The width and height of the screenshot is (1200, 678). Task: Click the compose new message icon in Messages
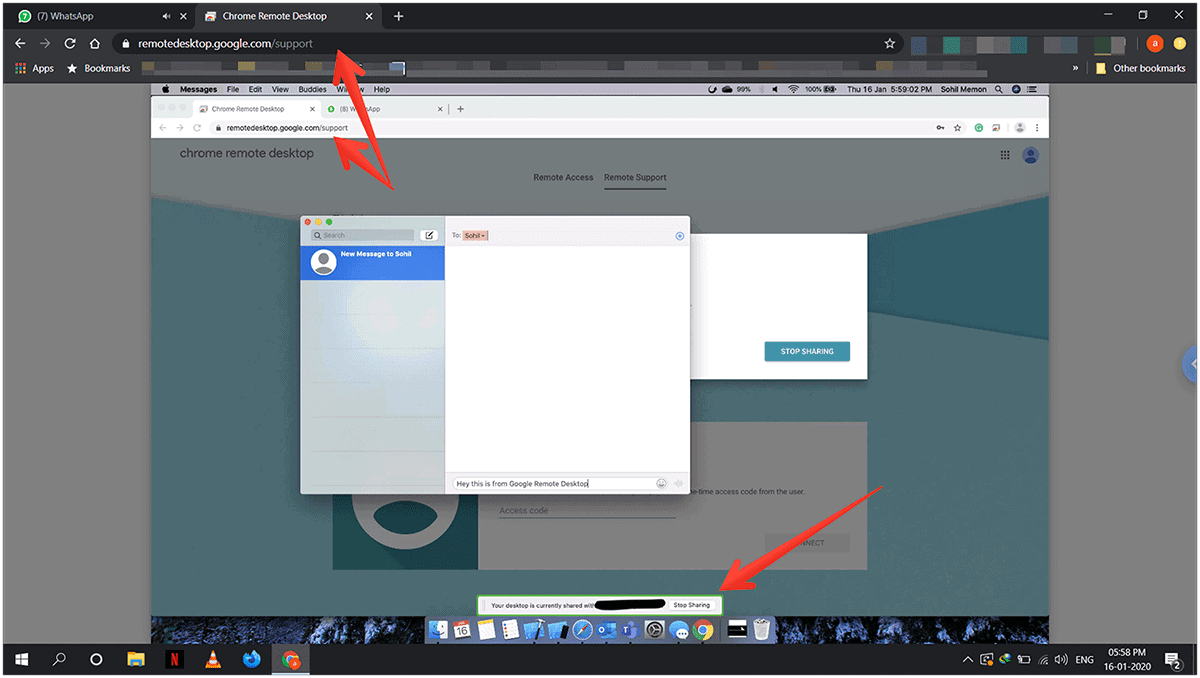coord(430,234)
